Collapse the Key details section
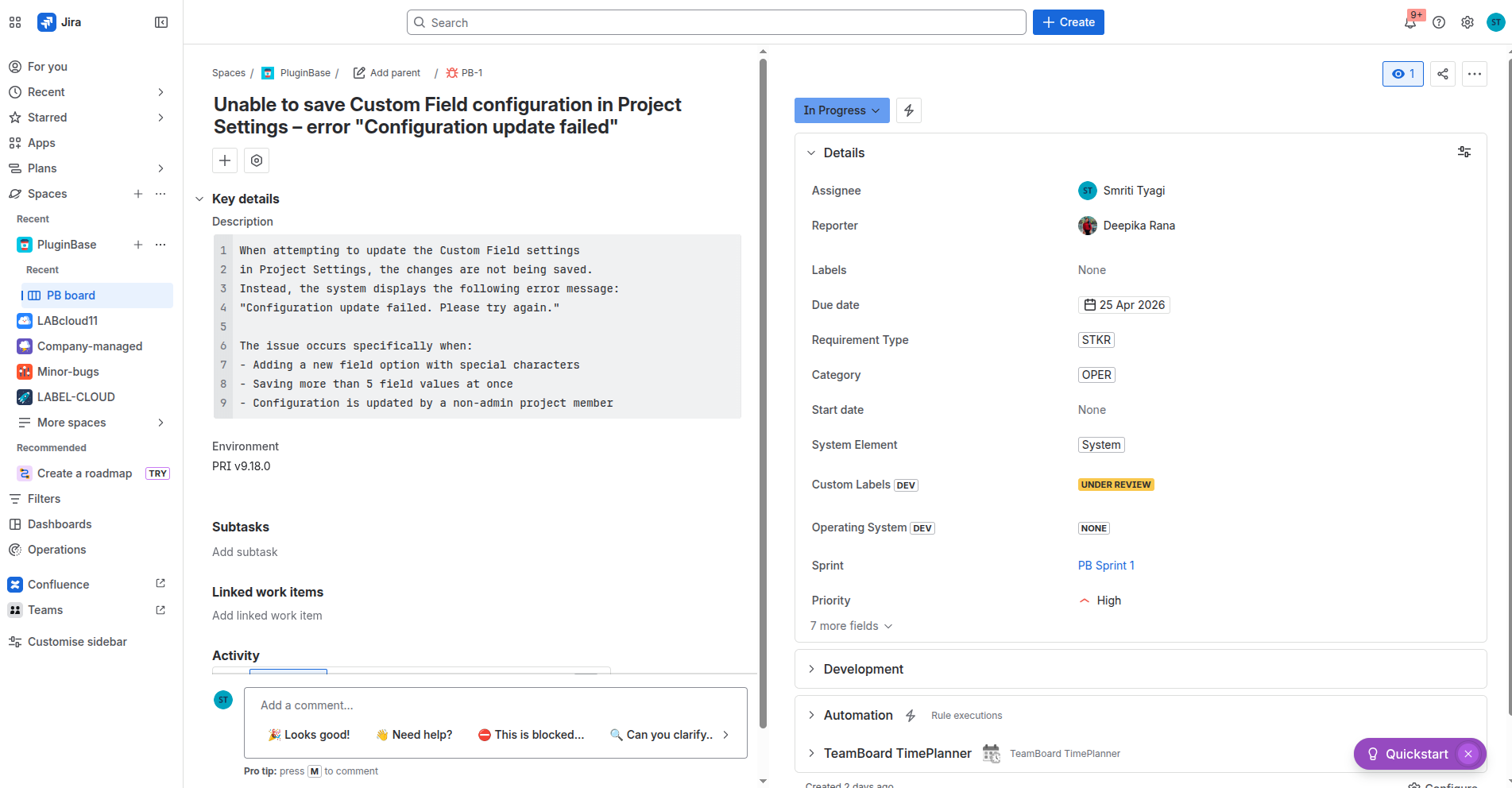The image size is (1512, 788). [x=199, y=199]
